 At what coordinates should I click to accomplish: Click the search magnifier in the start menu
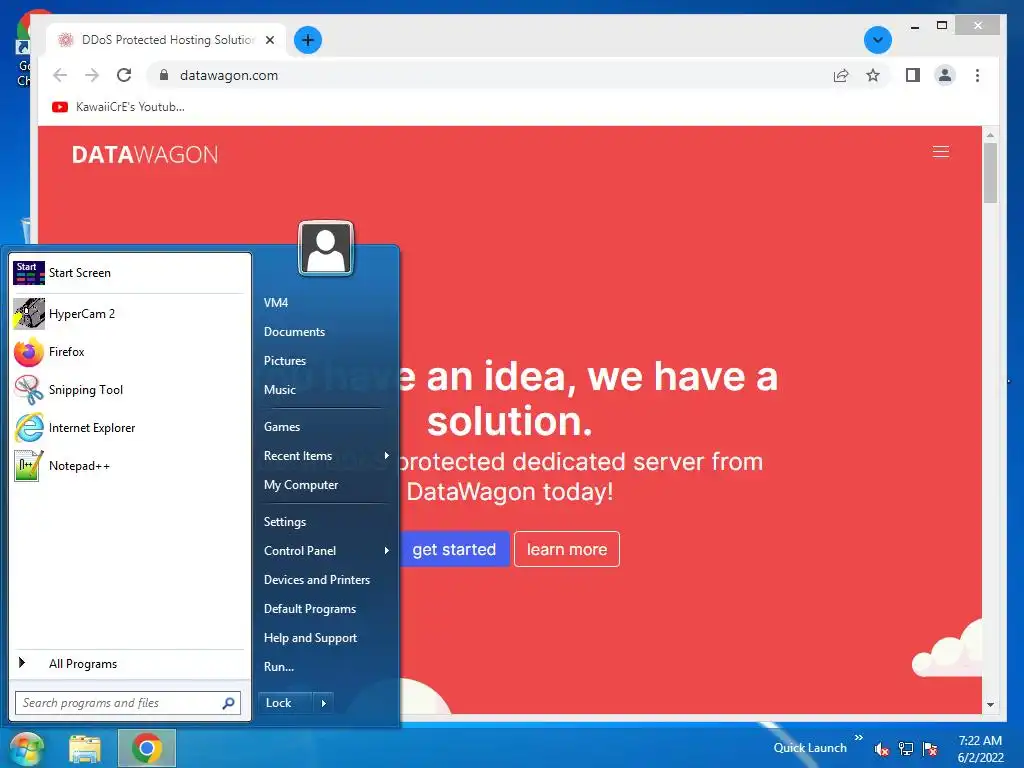click(x=229, y=703)
